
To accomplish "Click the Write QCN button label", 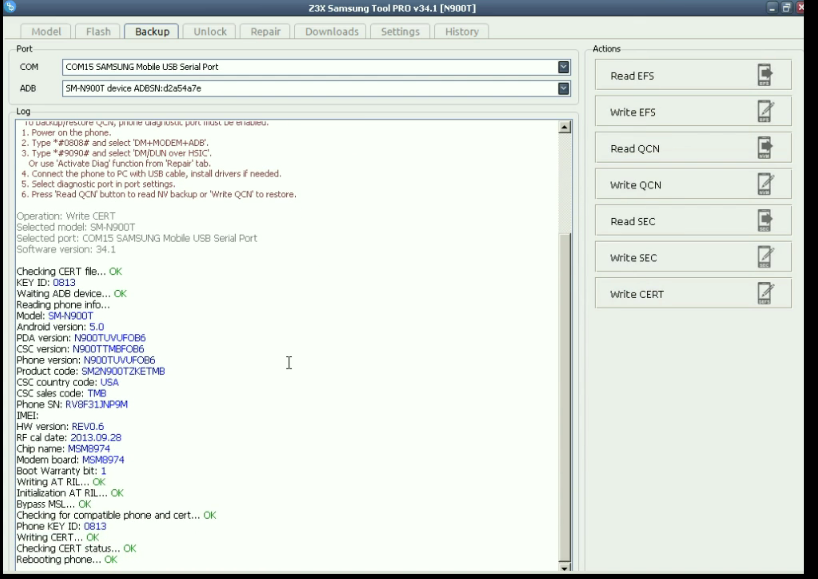I will (635, 185).
